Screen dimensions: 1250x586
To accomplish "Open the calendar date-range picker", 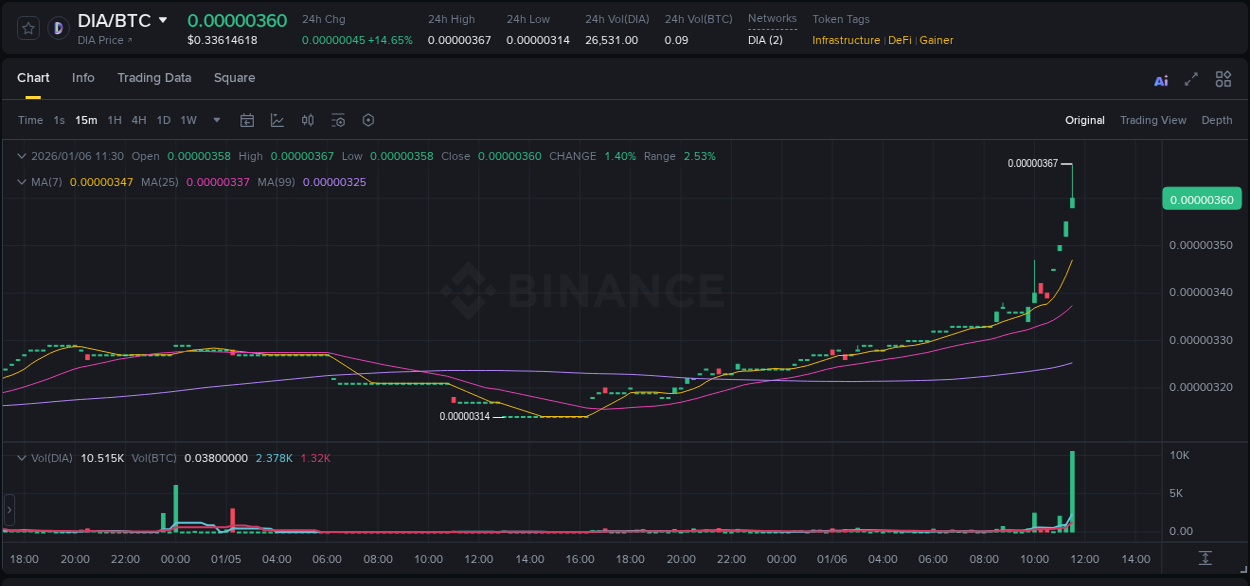I will 247,120.
